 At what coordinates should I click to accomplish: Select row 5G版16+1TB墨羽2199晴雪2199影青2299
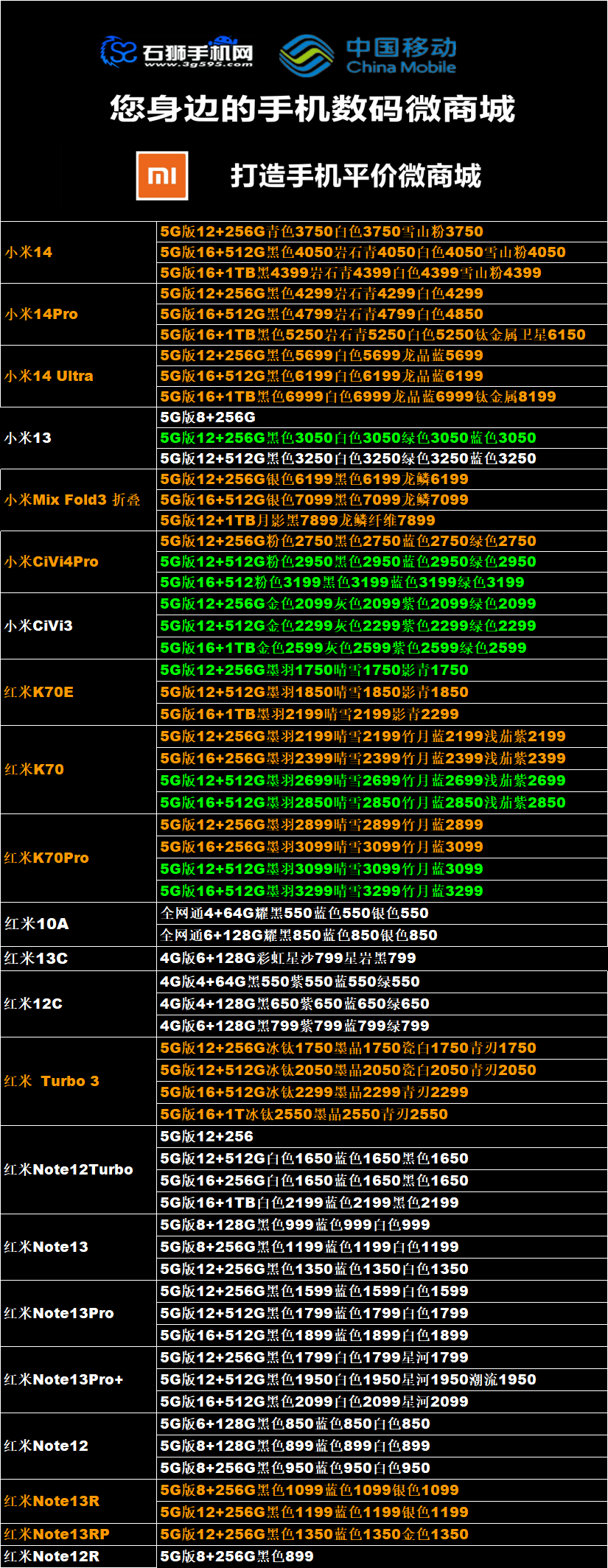tap(382, 714)
